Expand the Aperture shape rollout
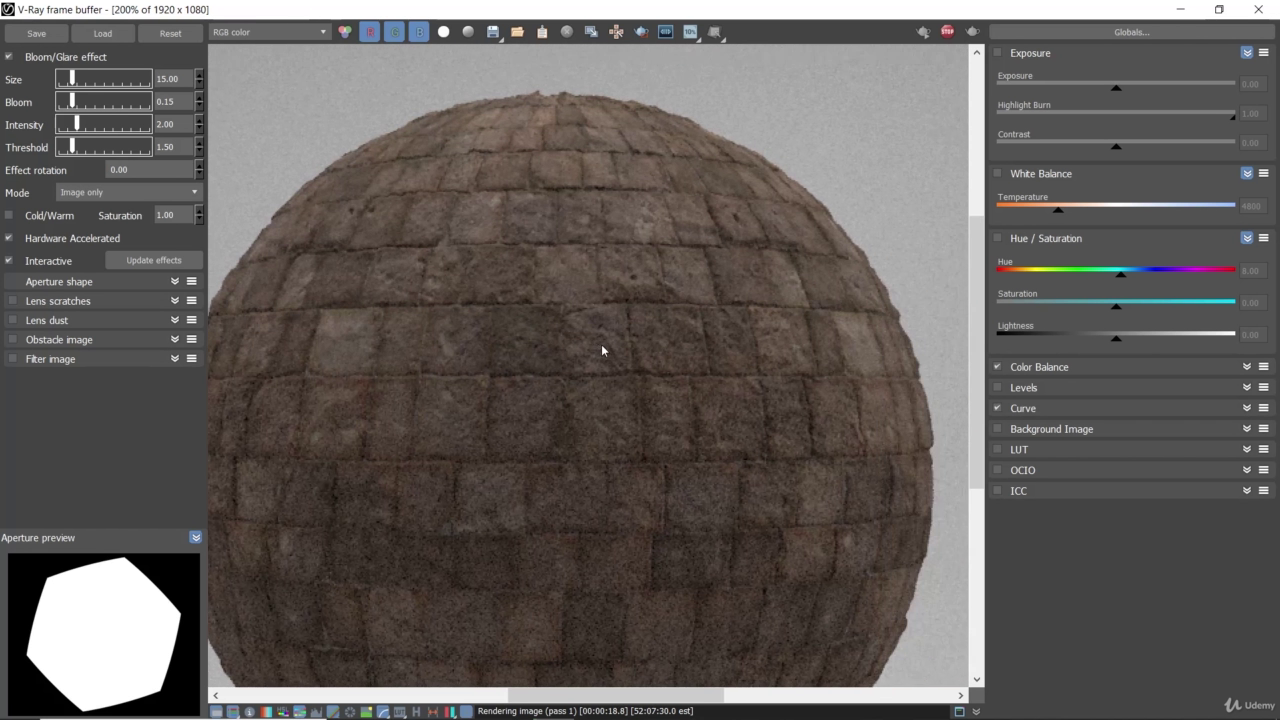This screenshot has width=1280, height=720. pyautogui.click(x=175, y=282)
